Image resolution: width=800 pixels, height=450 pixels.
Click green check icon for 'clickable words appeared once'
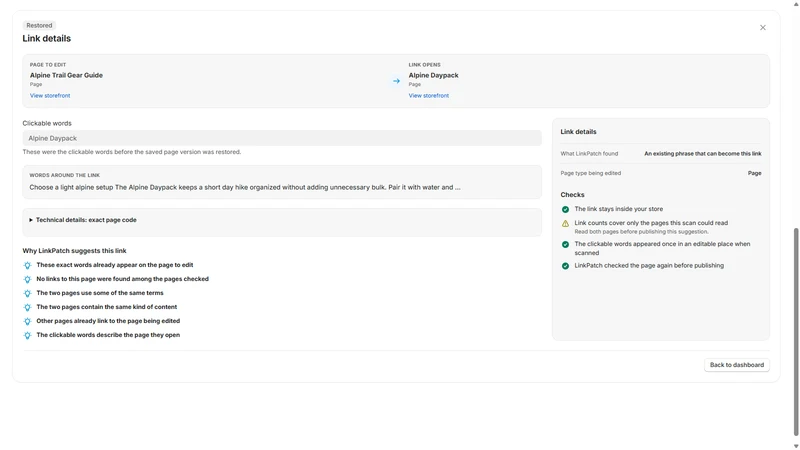pyautogui.click(x=565, y=244)
